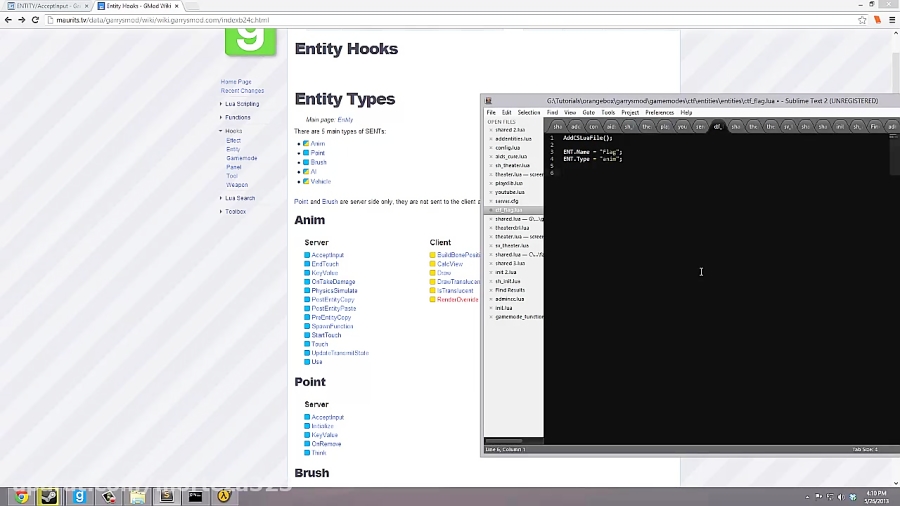This screenshot has width=900, height=506.
Task: Click the green Garry's Mod wiki logo
Action: click(250, 40)
